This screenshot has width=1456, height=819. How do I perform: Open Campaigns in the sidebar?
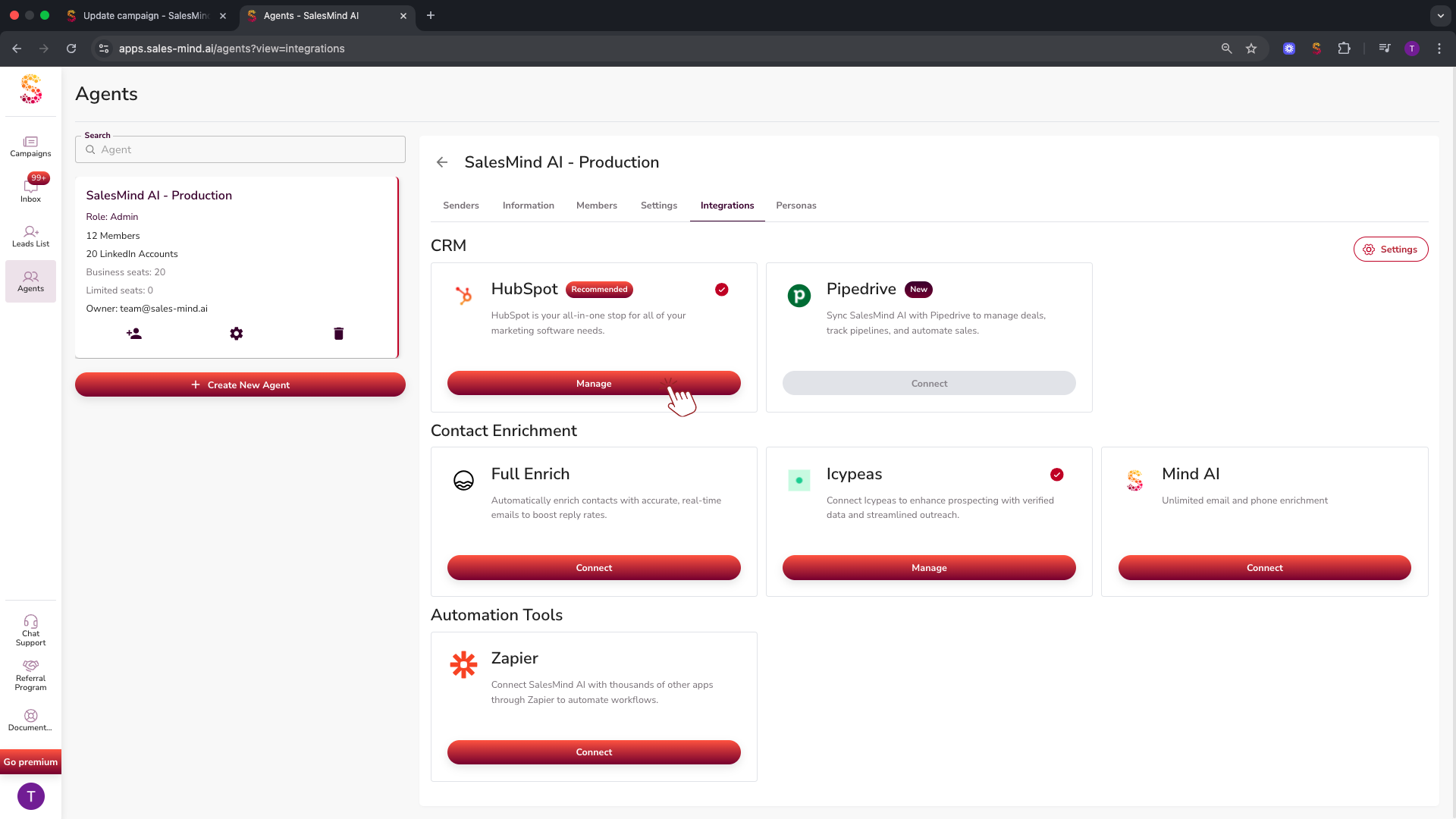point(30,146)
